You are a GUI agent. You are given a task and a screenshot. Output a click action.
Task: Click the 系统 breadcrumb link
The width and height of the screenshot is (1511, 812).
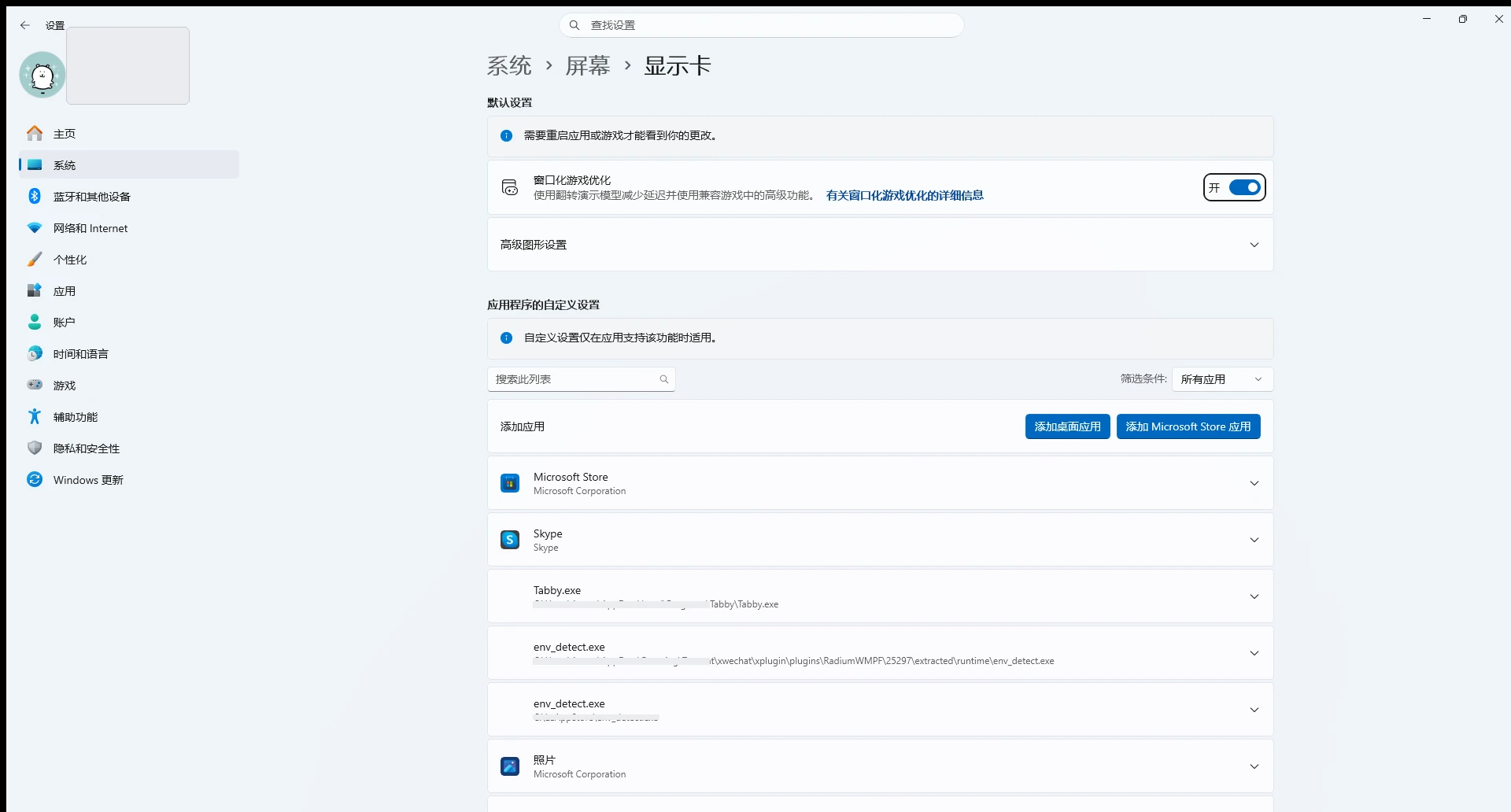click(509, 65)
